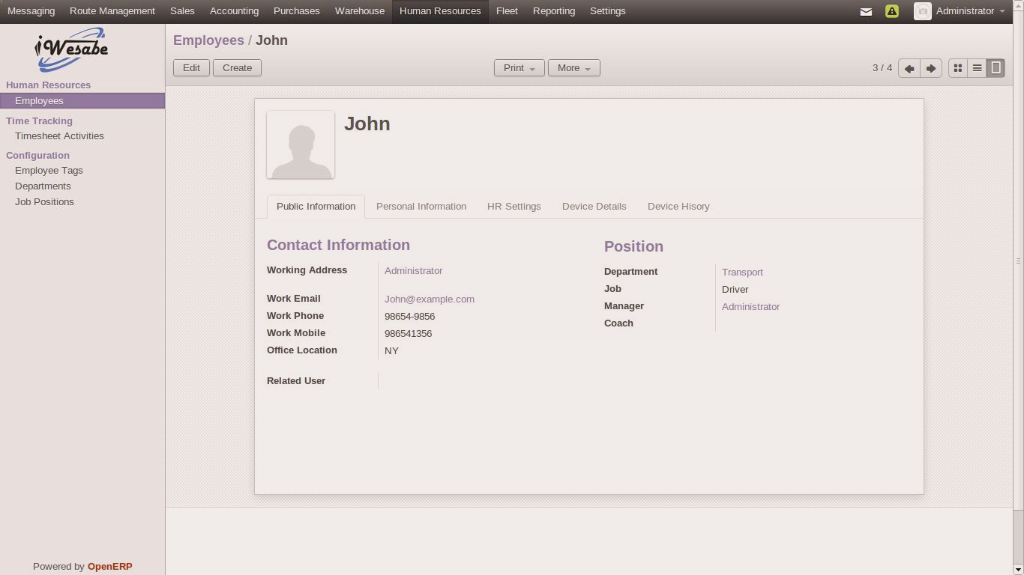Image resolution: width=1024 pixels, height=575 pixels.
Task: Switch to Personal Information tab
Action: point(421,207)
